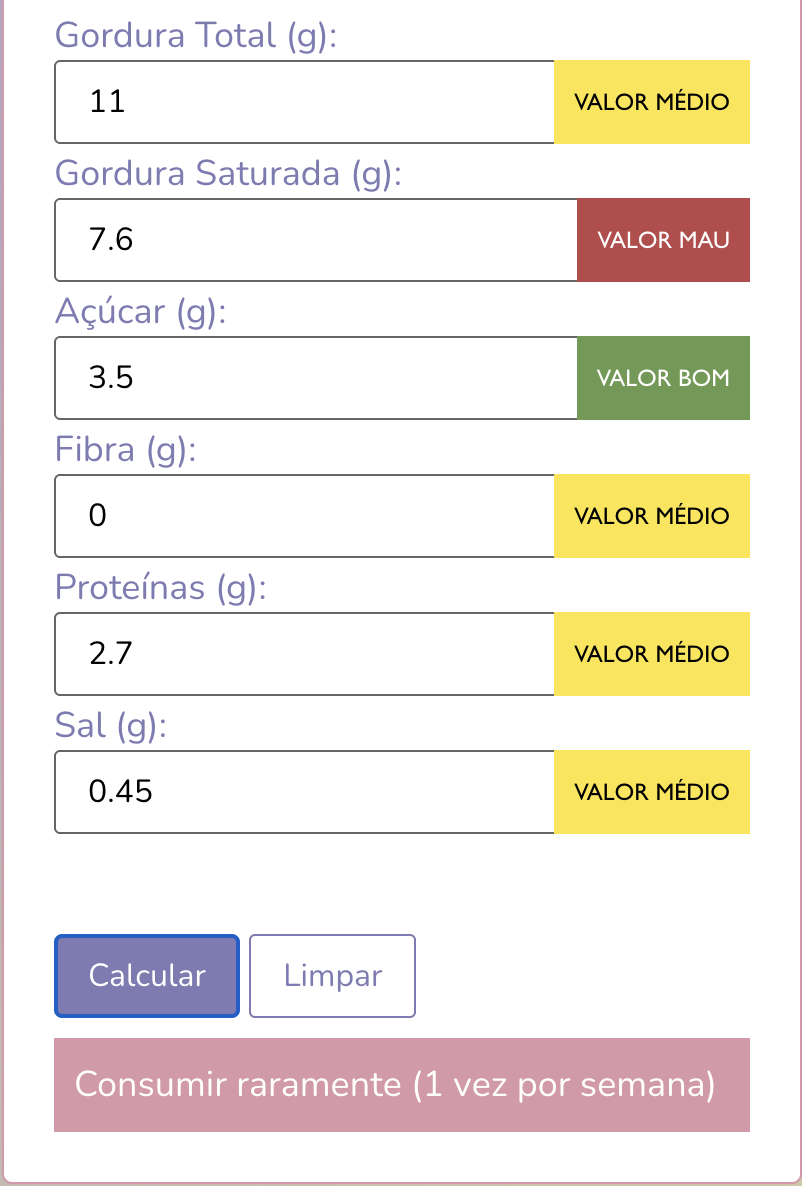The image size is (802, 1186).
Task: Select the yellow VALOR MÉDIO badge for Gordura Total
Action: tap(652, 101)
